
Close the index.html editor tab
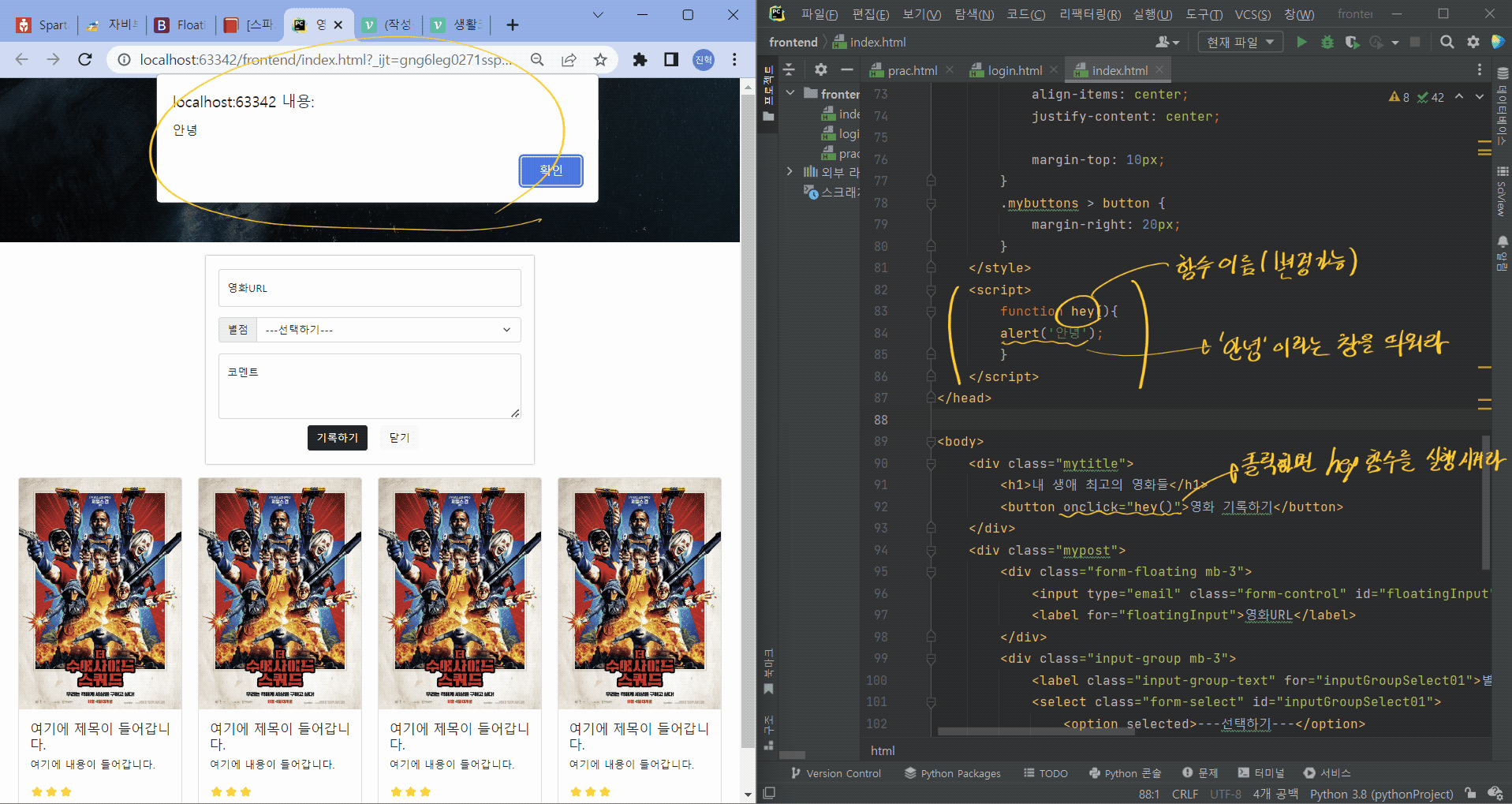point(1159,70)
